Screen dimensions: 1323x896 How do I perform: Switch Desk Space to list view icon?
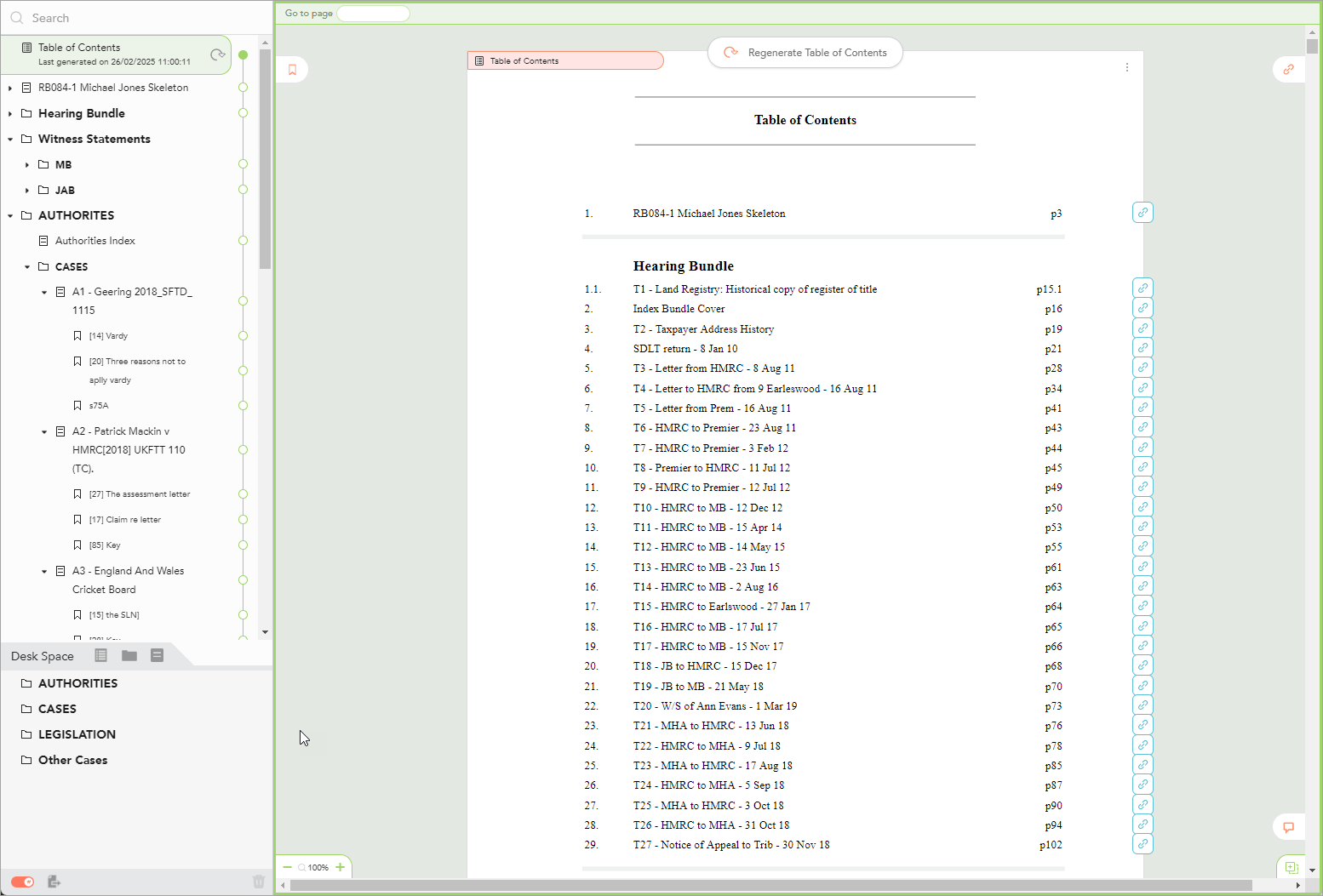(100, 655)
